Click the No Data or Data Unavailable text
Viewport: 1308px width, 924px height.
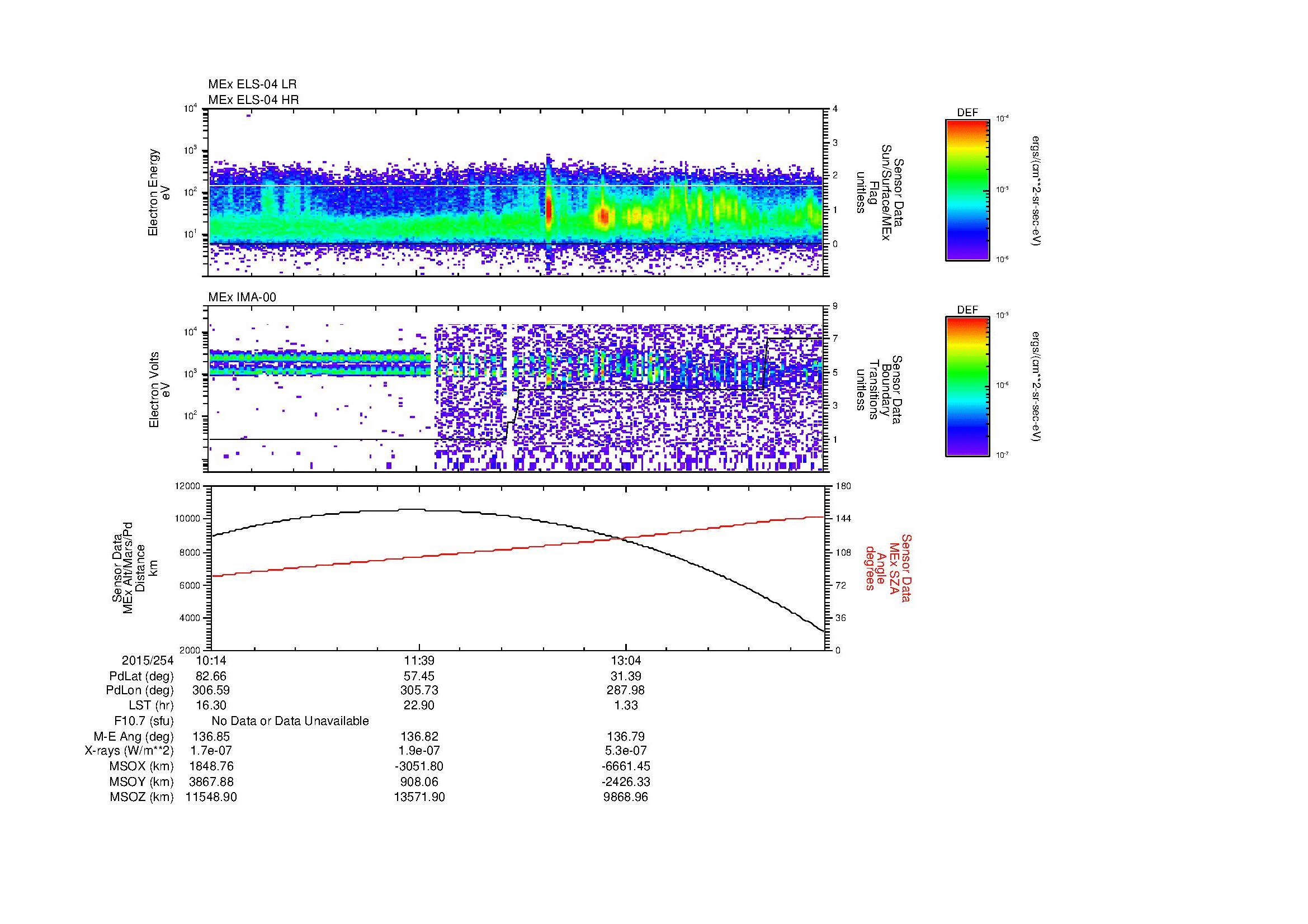290,721
